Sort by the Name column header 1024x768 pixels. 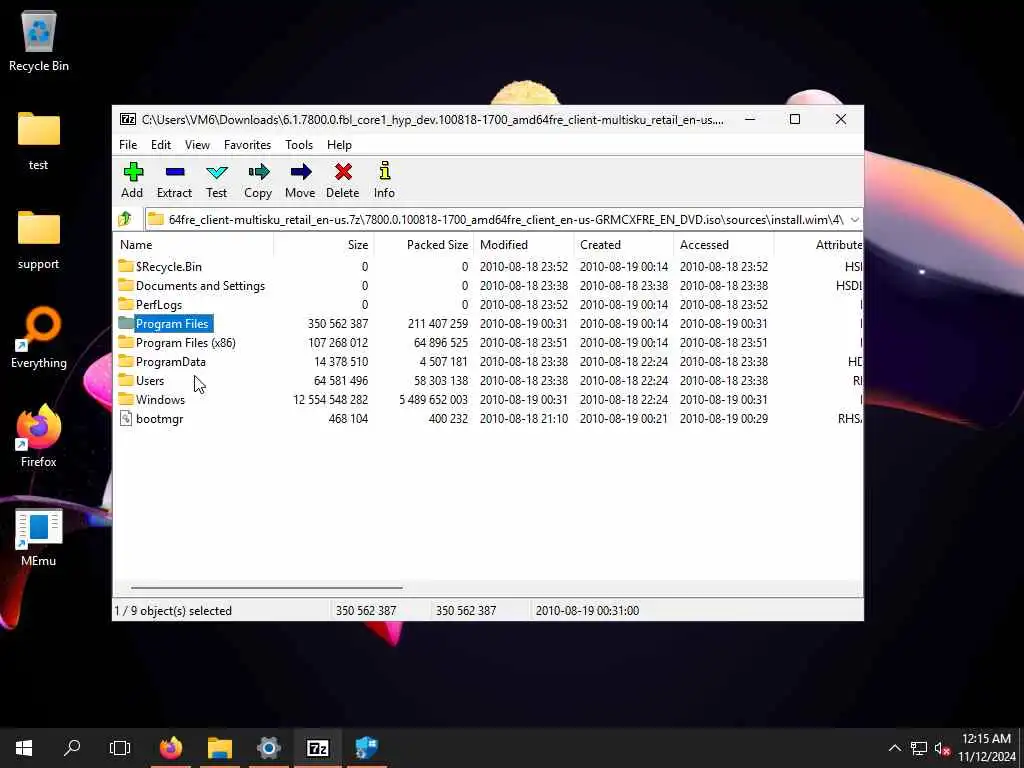point(193,245)
